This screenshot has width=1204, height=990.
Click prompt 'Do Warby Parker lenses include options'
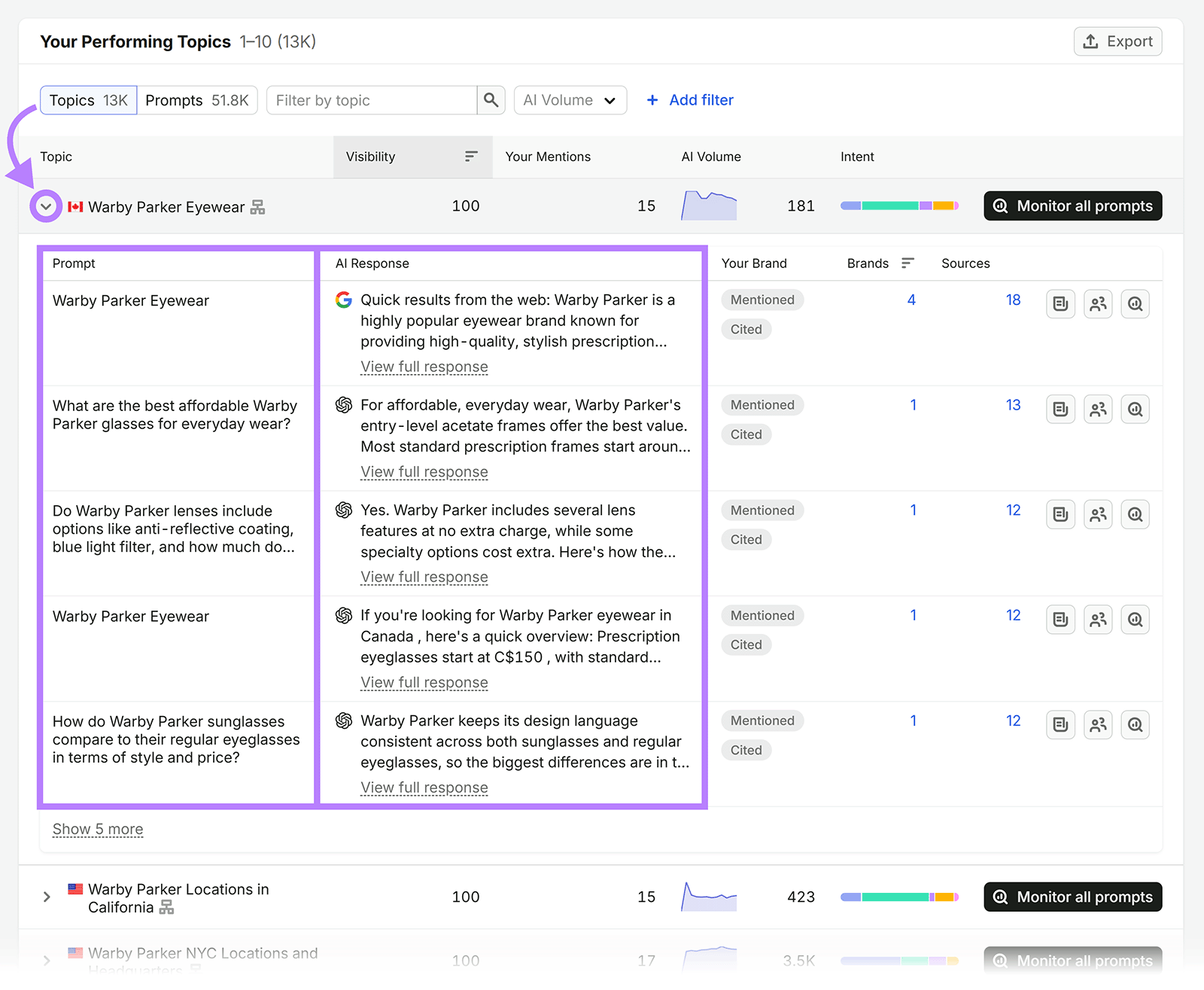pos(174,529)
